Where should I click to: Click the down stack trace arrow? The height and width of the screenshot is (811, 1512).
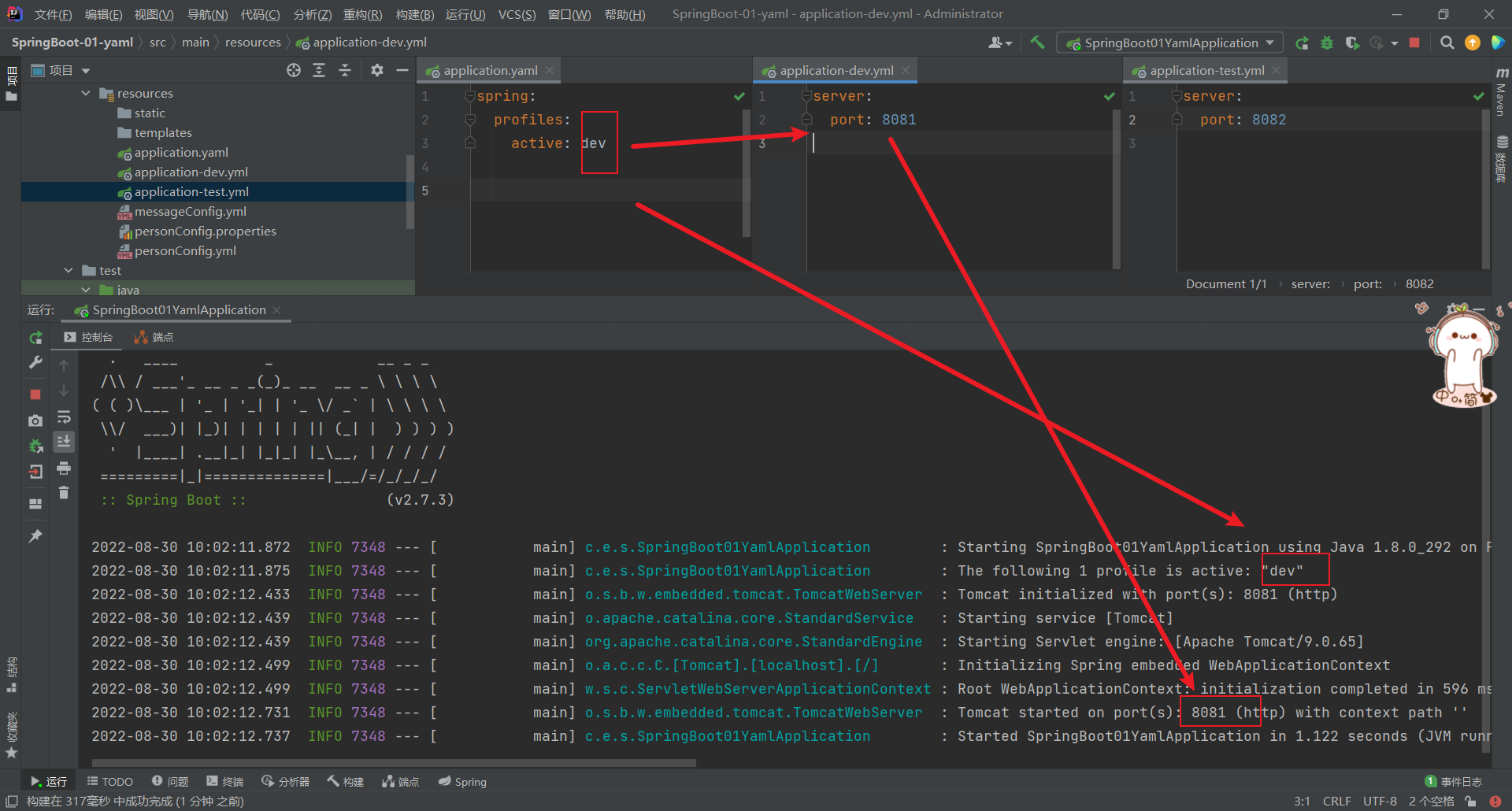coord(64,391)
